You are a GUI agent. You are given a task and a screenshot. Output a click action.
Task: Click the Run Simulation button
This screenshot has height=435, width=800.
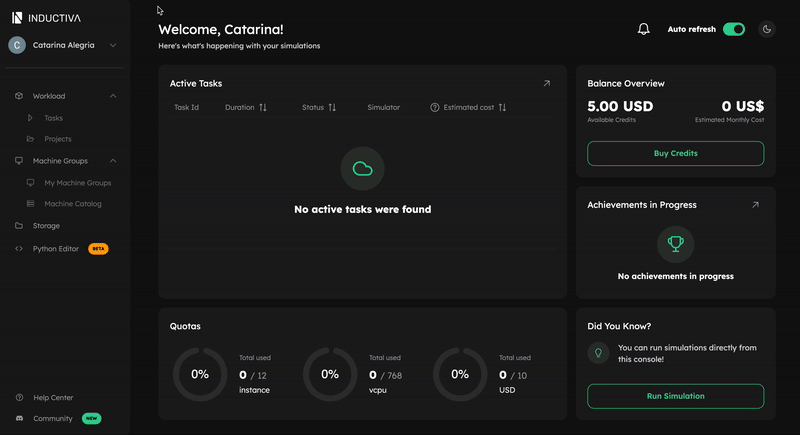[x=675, y=396]
